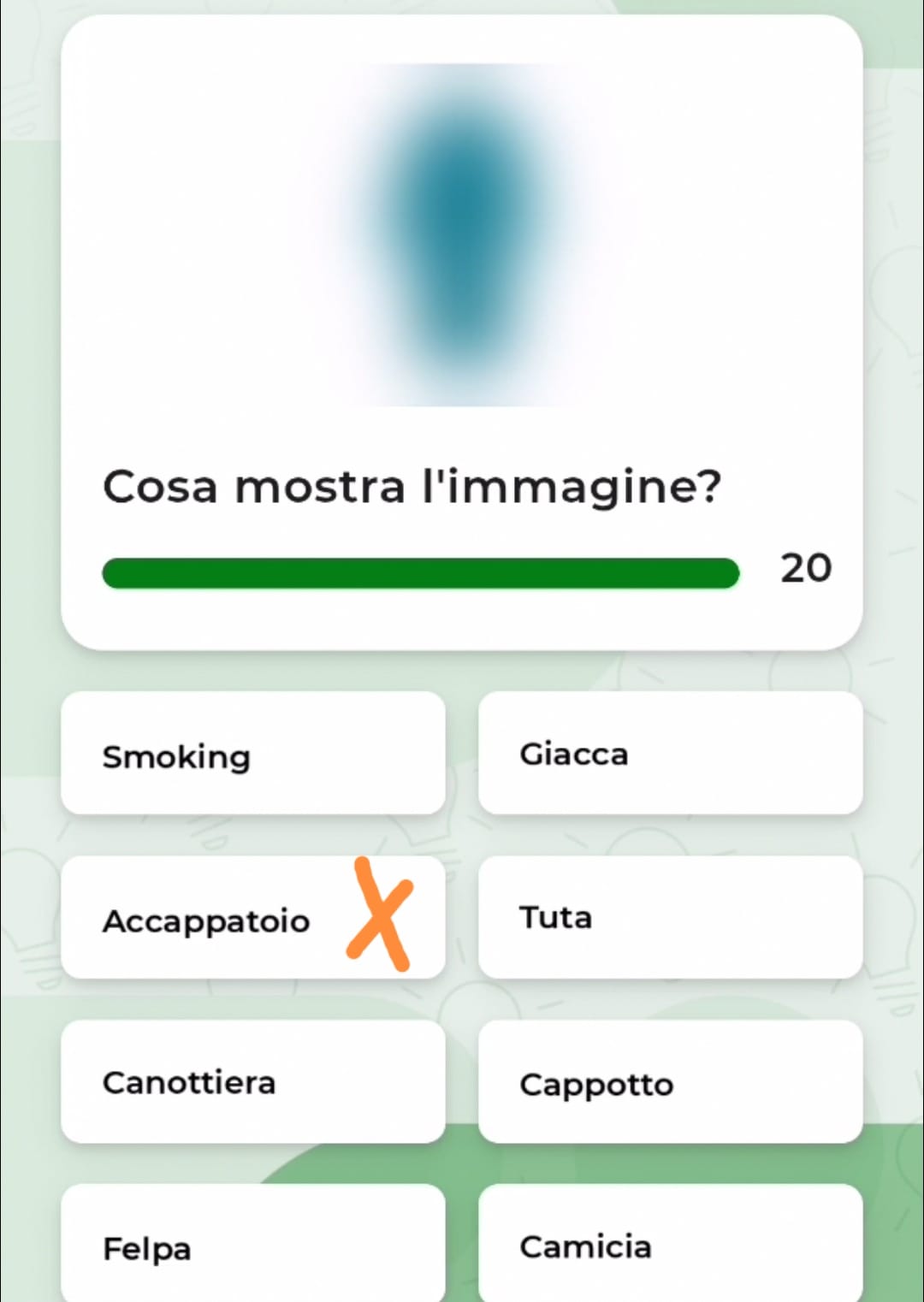The height and width of the screenshot is (1302, 924).
Task: Choose Giacca as the answer
Action: click(670, 754)
